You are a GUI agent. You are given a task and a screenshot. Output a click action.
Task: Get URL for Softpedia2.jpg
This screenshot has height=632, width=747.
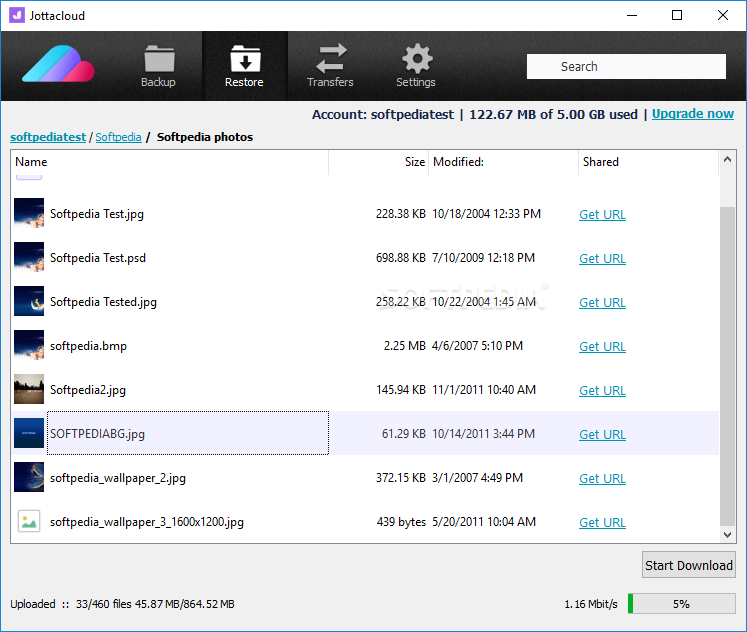602,391
